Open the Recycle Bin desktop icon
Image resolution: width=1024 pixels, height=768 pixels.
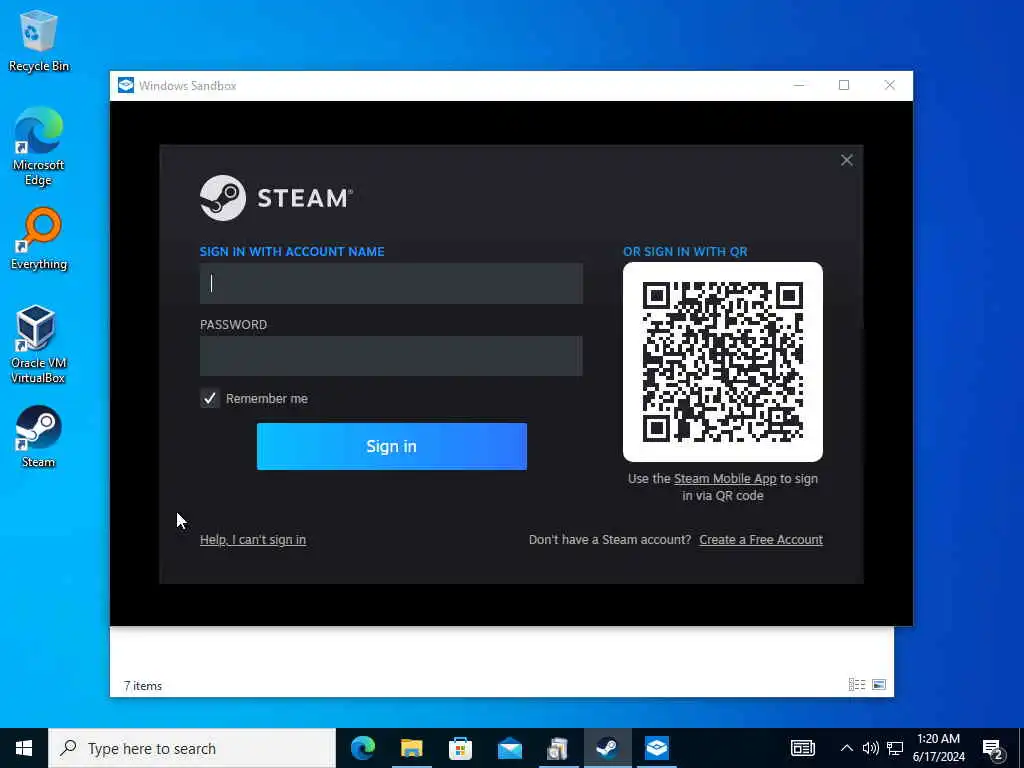click(x=39, y=40)
